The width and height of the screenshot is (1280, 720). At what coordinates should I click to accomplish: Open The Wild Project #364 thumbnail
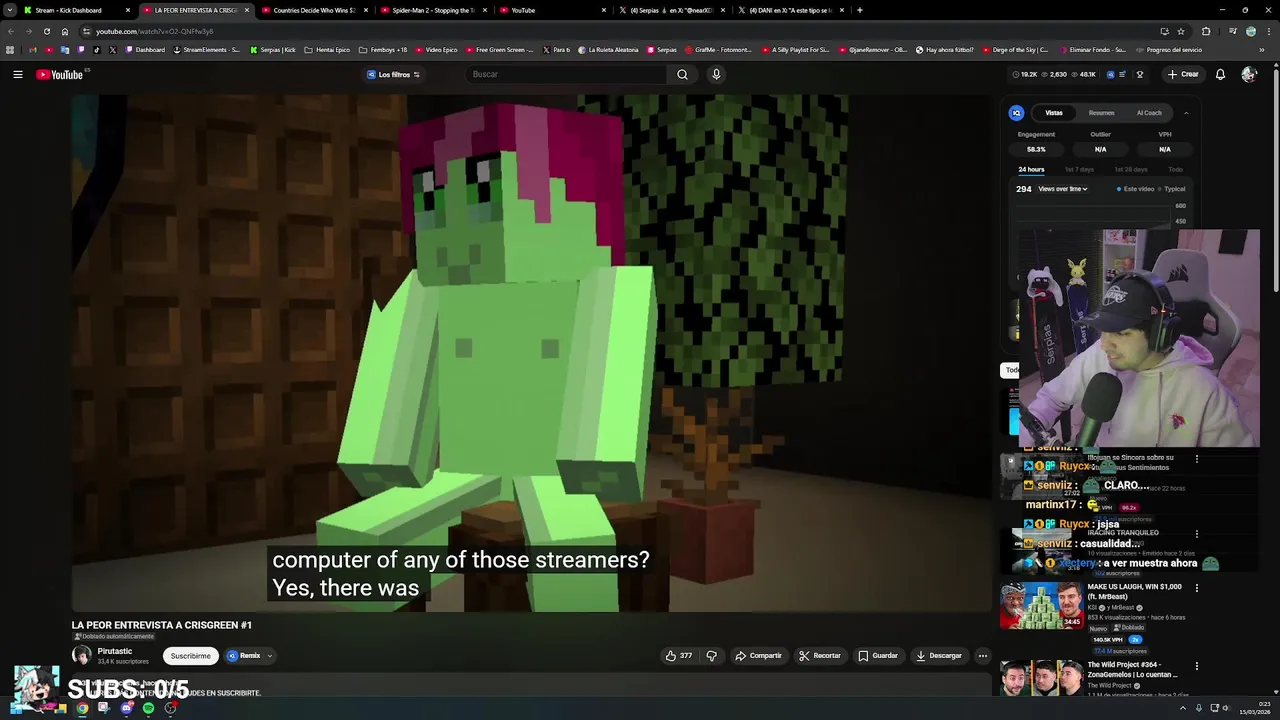point(1041,680)
